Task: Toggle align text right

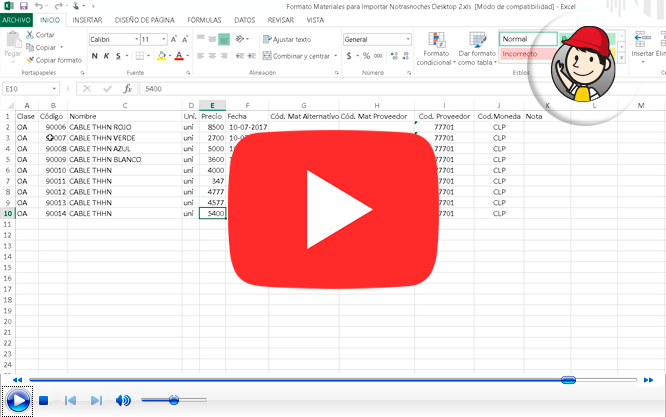Action: [224, 56]
